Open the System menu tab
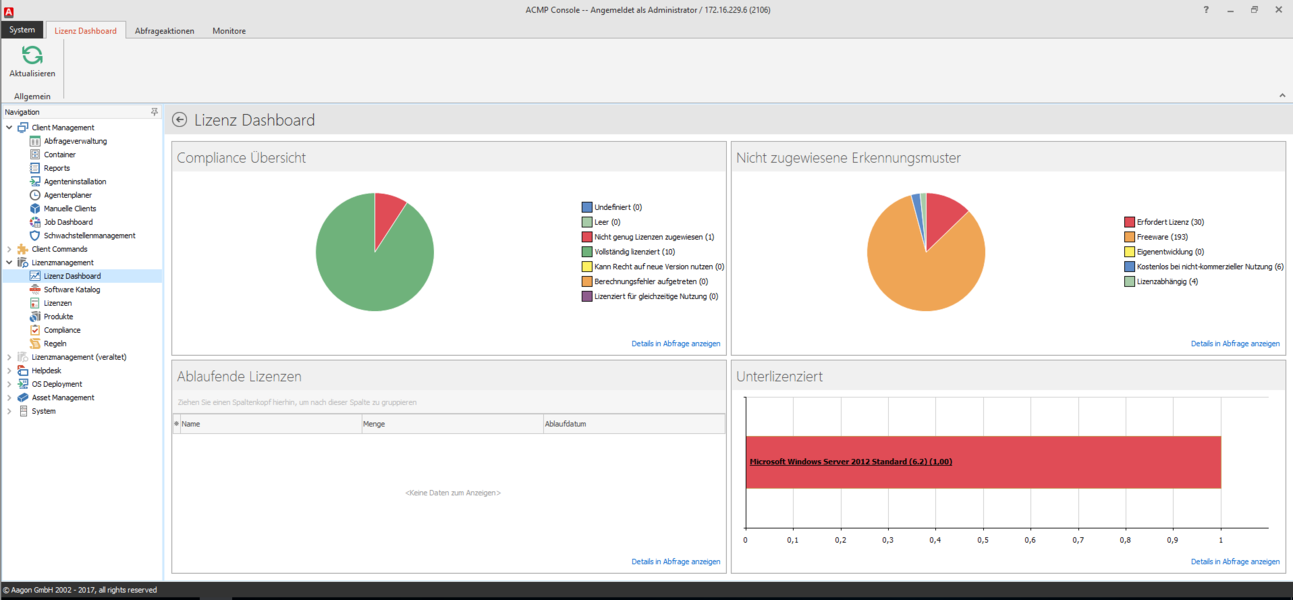The image size is (1293, 600). pos(22,30)
